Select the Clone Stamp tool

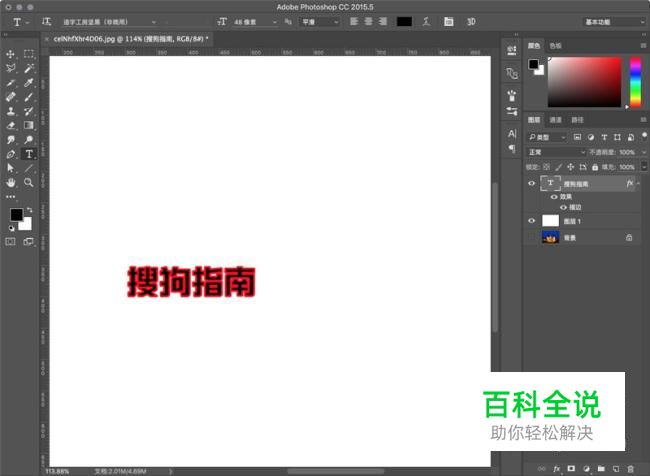click(x=11, y=111)
